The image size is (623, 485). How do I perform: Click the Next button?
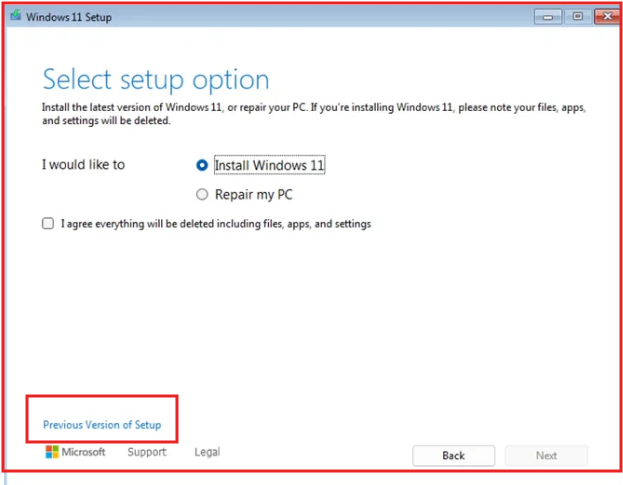tap(546, 455)
